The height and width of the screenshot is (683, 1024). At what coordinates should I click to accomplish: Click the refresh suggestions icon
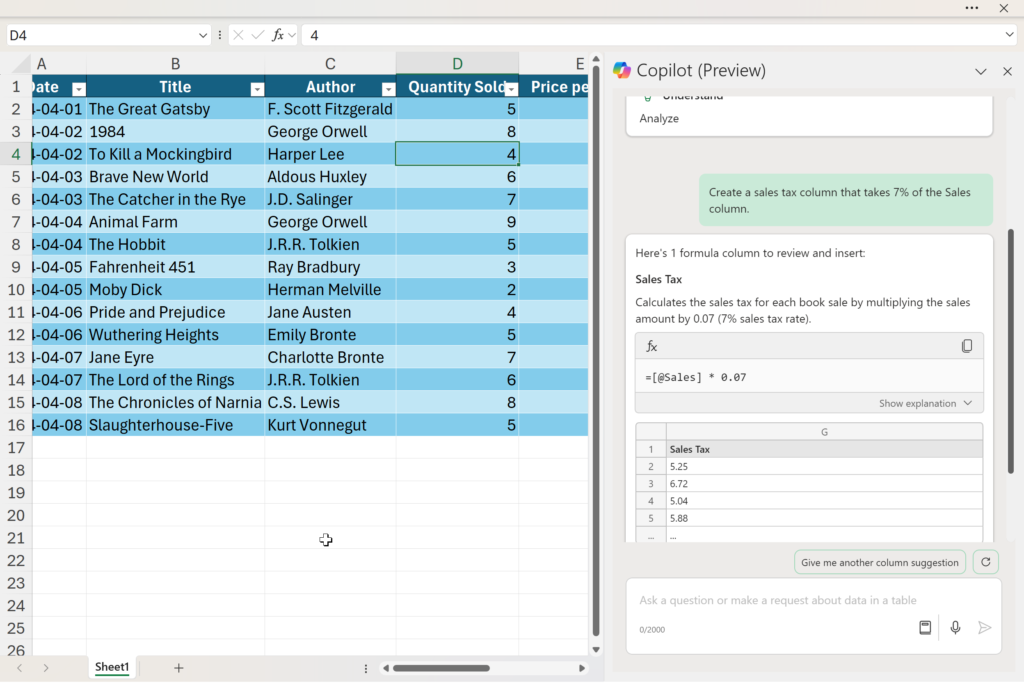pyautogui.click(x=985, y=562)
